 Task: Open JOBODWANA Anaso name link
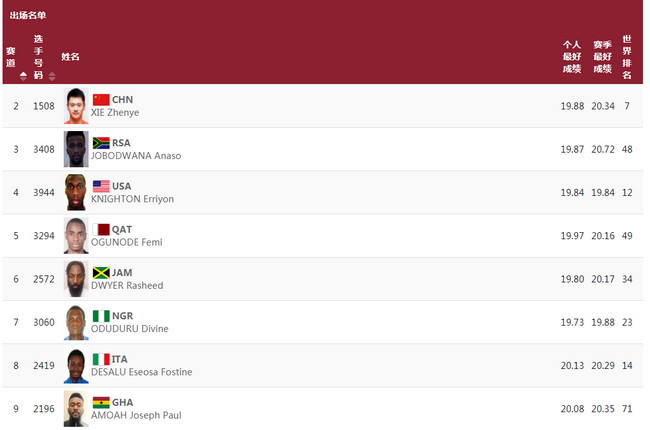(136, 155)
